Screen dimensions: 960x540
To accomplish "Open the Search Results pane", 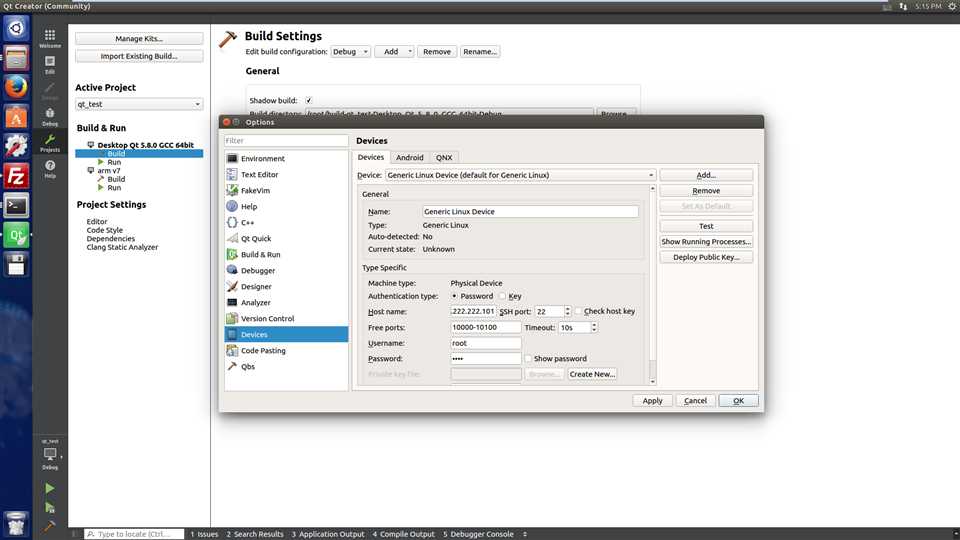I will pos(255,534).
